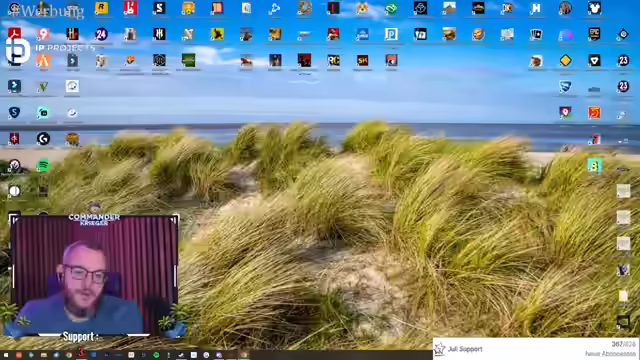Open the blue P parking desktop icon

point(391,34)
